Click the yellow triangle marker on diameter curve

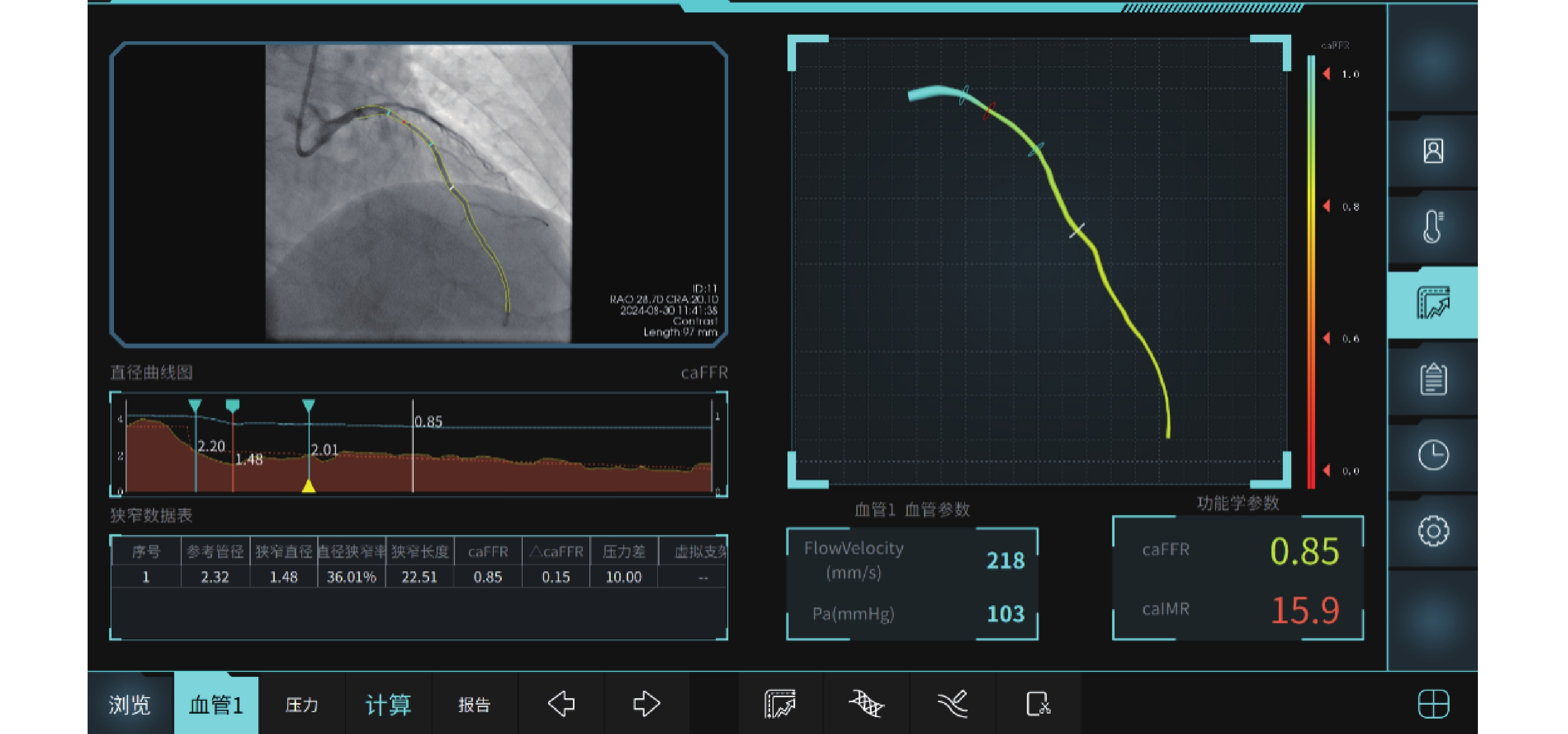tap(309, 486)
